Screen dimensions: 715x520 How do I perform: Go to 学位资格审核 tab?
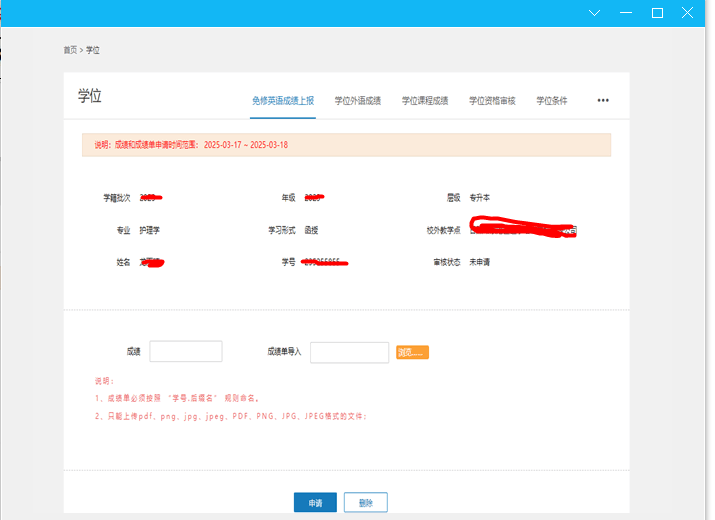tap(492, 101)
